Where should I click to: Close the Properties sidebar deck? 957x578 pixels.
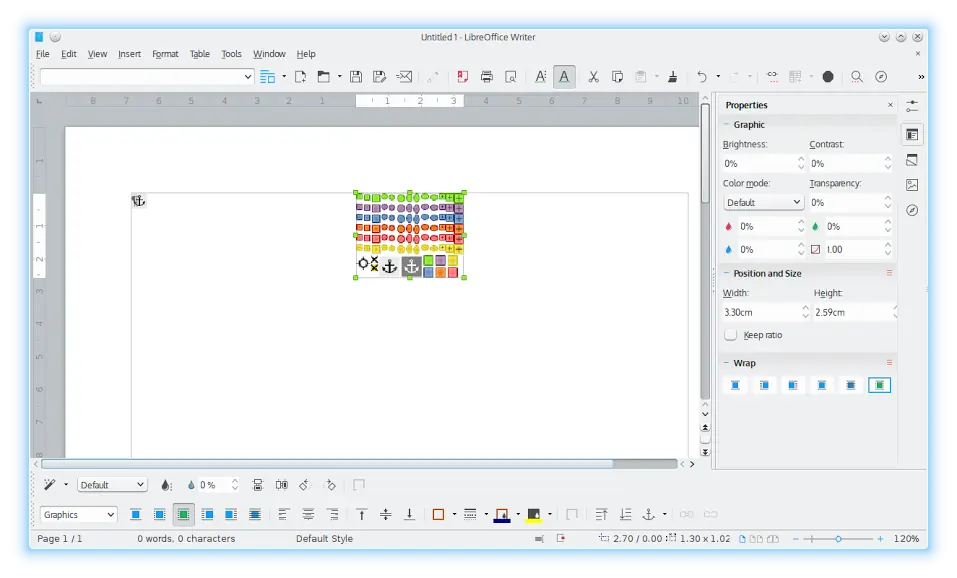tap(890, 105)
